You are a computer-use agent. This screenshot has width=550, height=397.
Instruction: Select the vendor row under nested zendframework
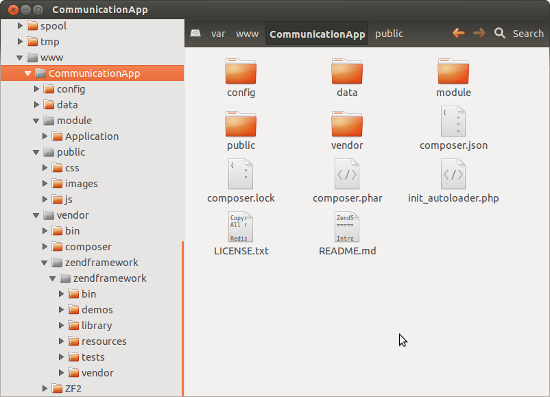point(93,373)
